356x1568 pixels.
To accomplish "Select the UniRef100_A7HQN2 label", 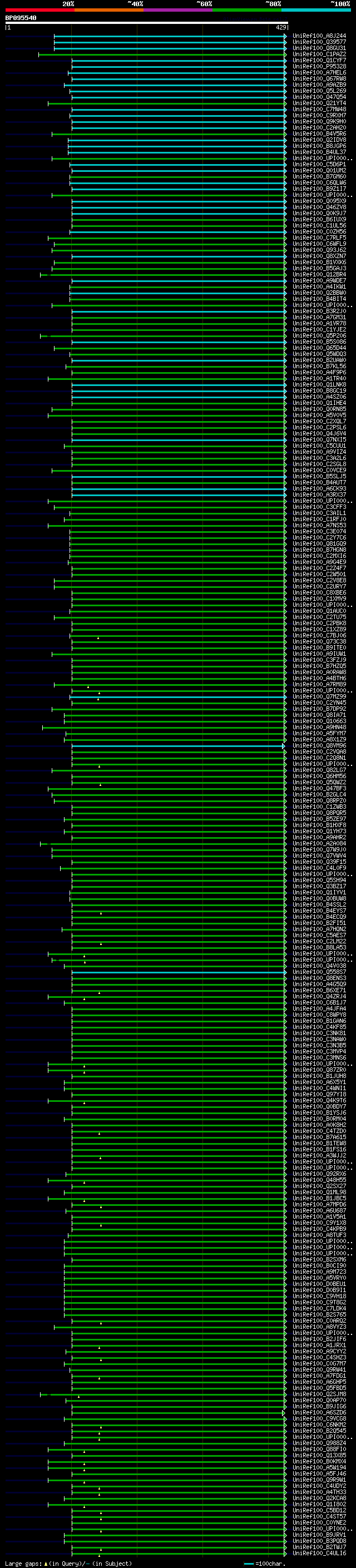I will [319, 929].
